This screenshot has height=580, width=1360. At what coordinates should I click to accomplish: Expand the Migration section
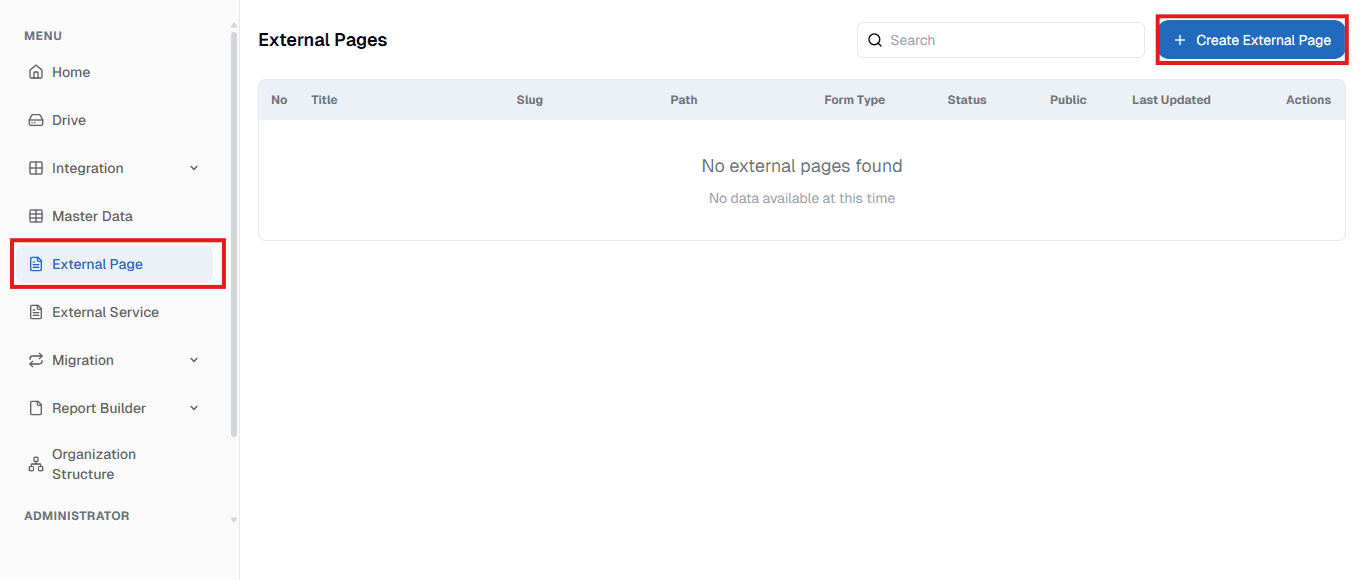193,360
